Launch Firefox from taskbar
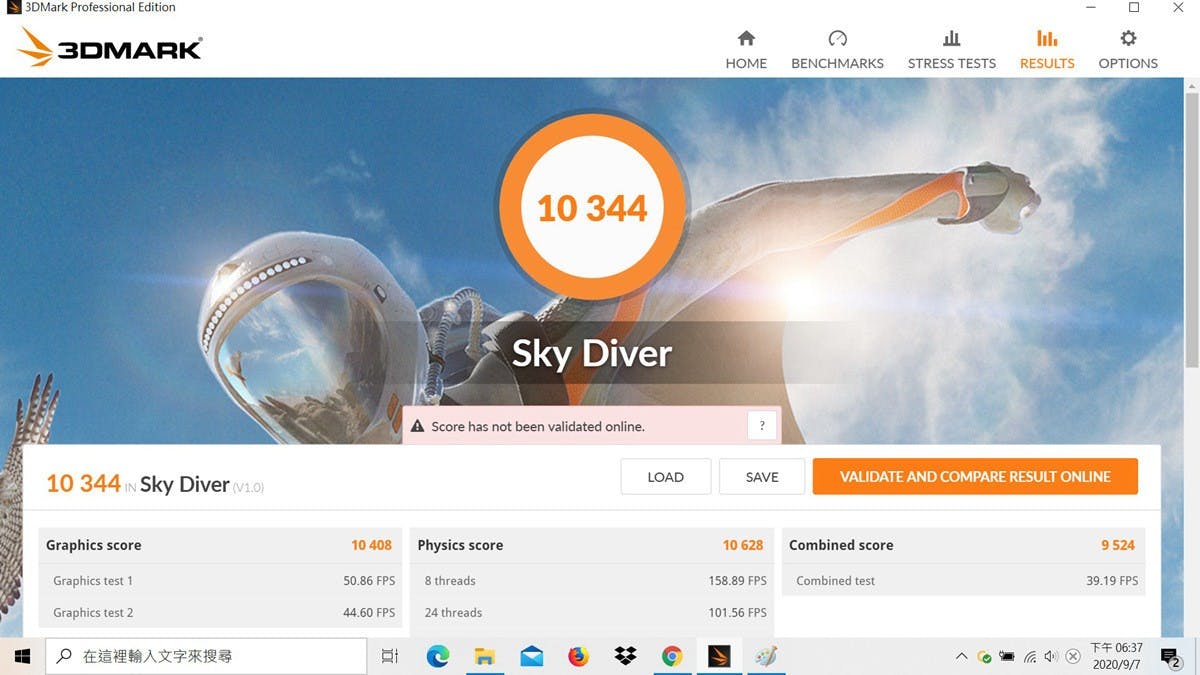The image size is (1200, 675). click(x=579, y=656)
